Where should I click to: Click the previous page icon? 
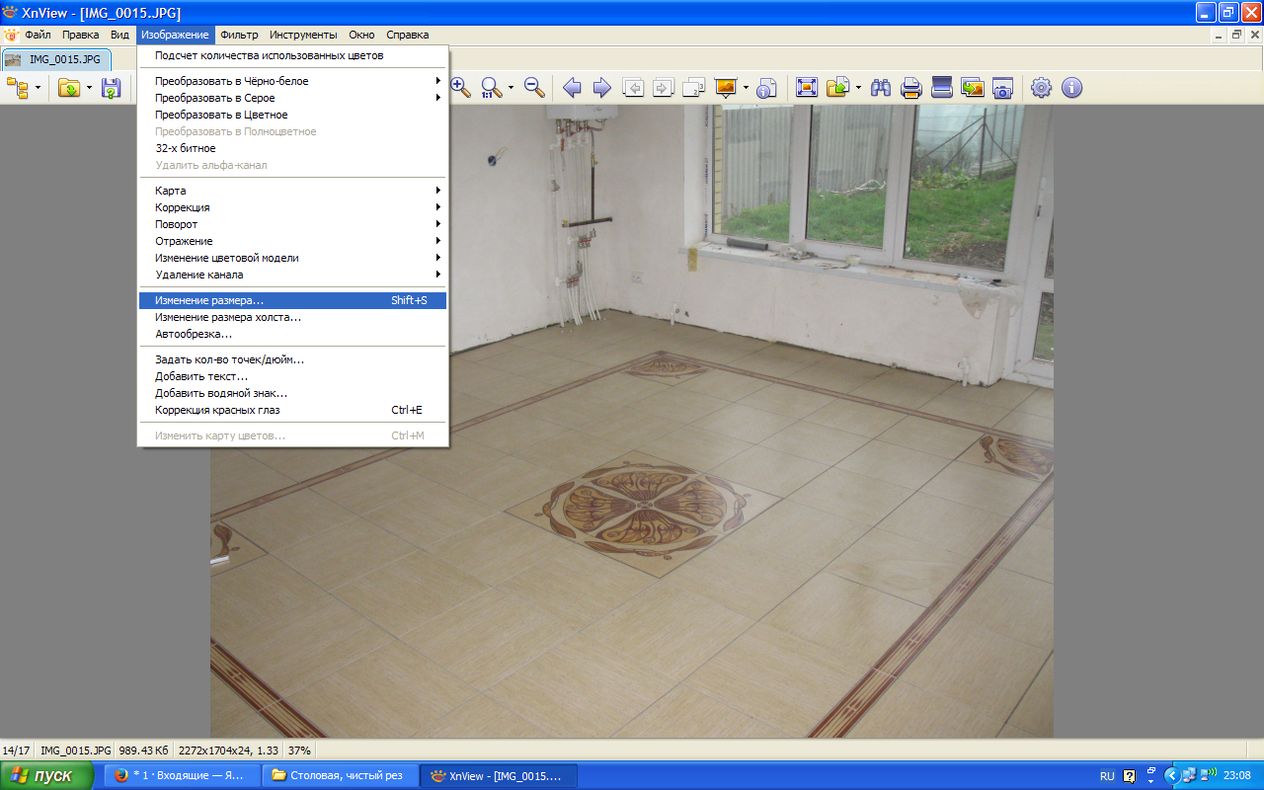[x=633, y=88]
